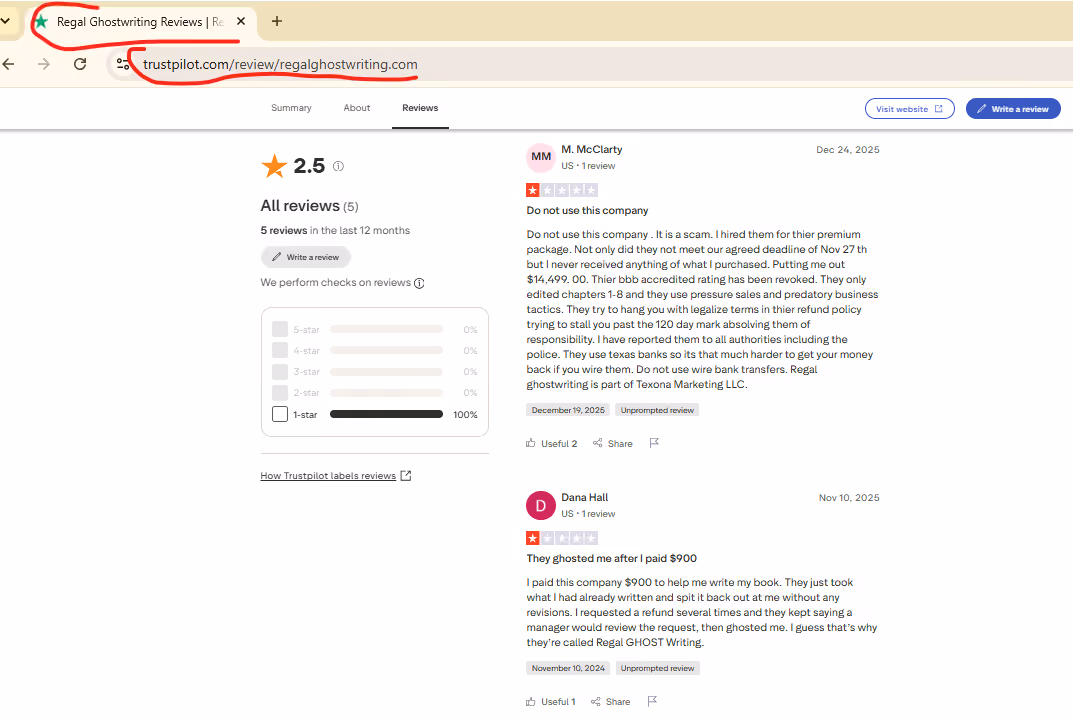Toggle the 3-star filter checkbox
The width and height of the screenshot is (1073, 721).
click(x=280, y=371)
